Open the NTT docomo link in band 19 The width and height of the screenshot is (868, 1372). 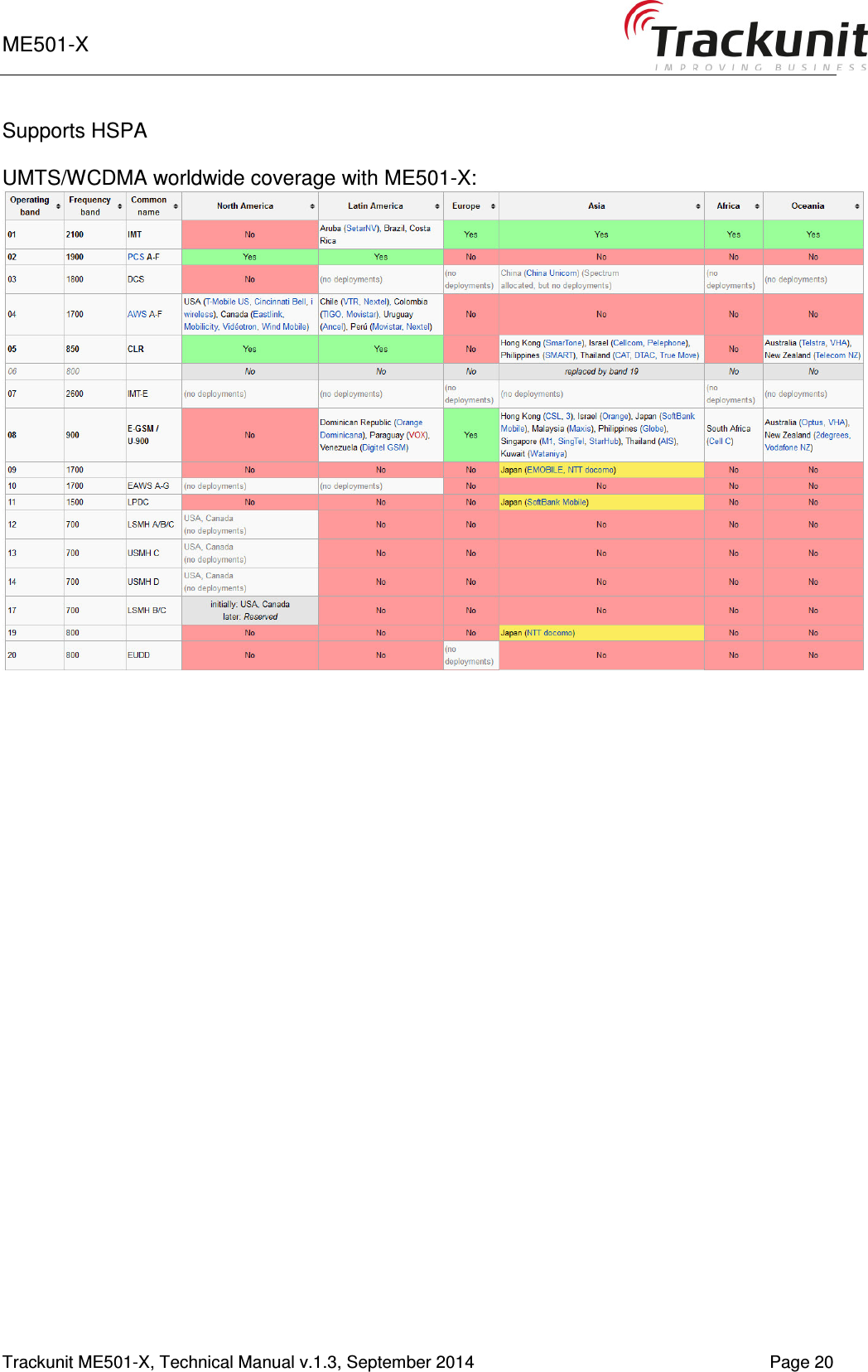(x=550, y=633)
